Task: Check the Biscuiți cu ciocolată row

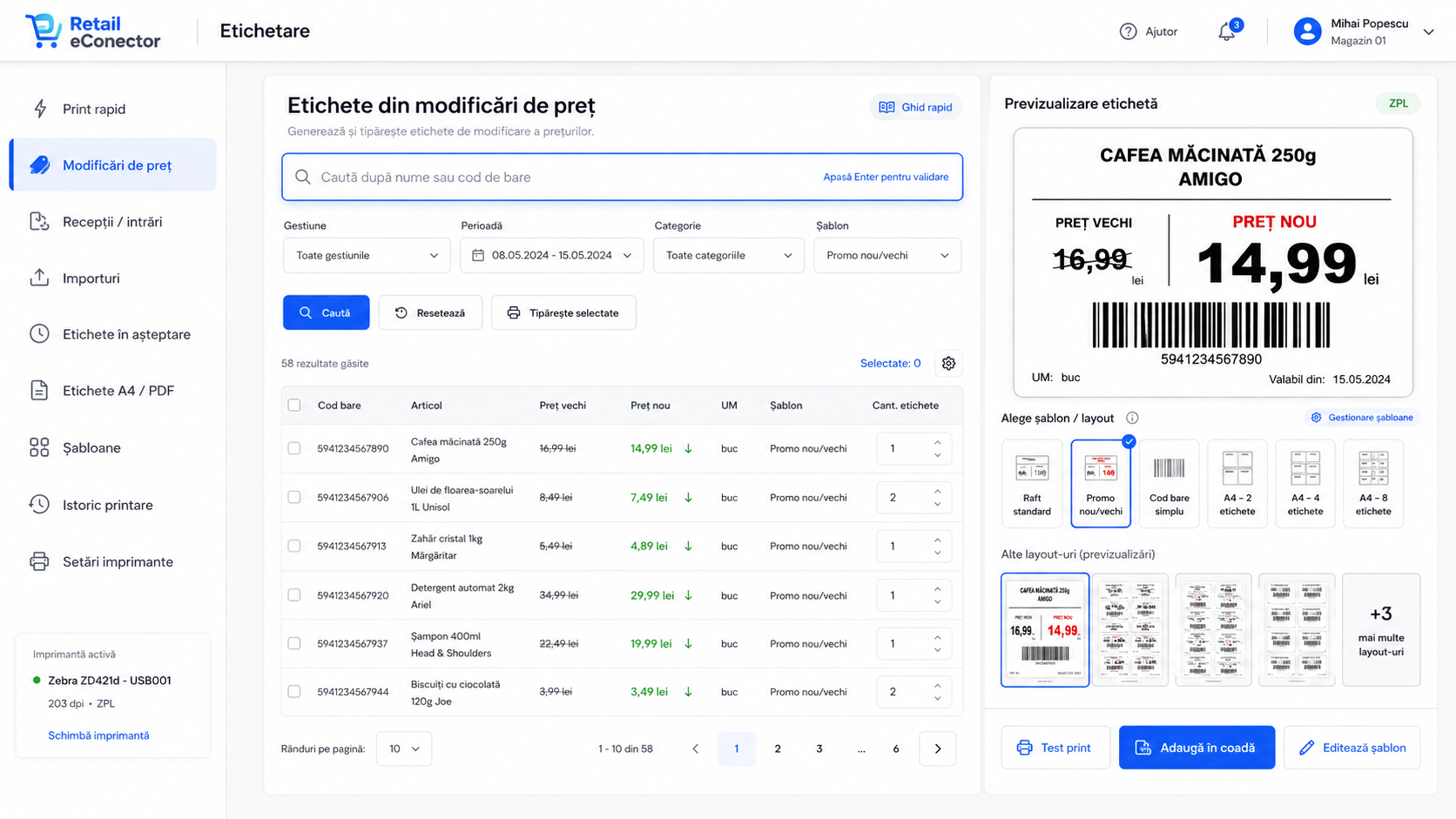Action: click(x=294, y=692)
